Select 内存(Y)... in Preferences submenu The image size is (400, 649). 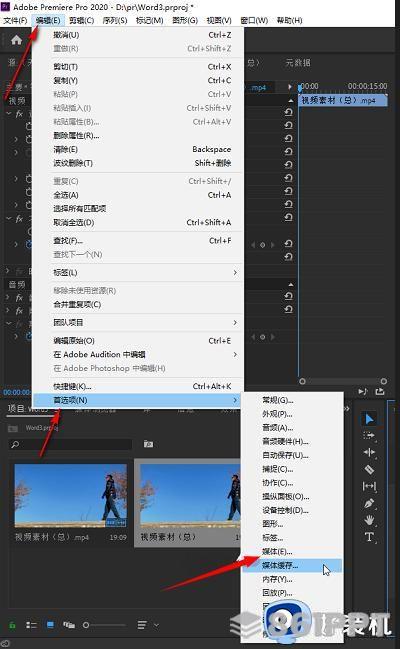292,579
